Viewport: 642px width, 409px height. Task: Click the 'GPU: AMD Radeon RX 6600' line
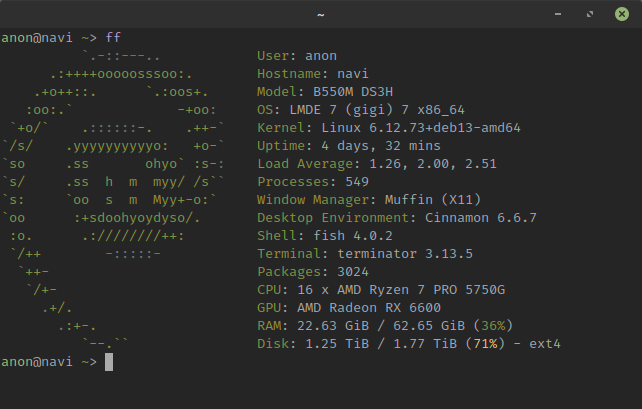349,308
